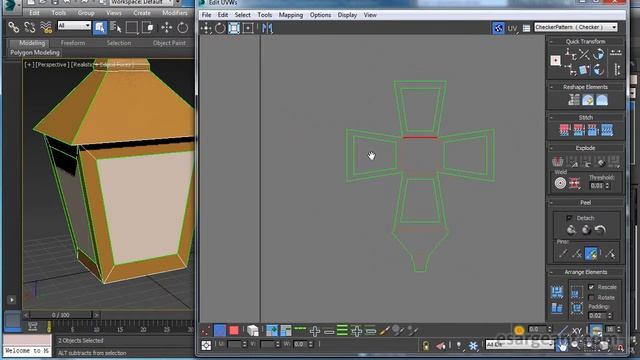640x360 pixels.
Task: Select the Freeform Mode tool in Edit UVWs
Action: click(248, 28)
